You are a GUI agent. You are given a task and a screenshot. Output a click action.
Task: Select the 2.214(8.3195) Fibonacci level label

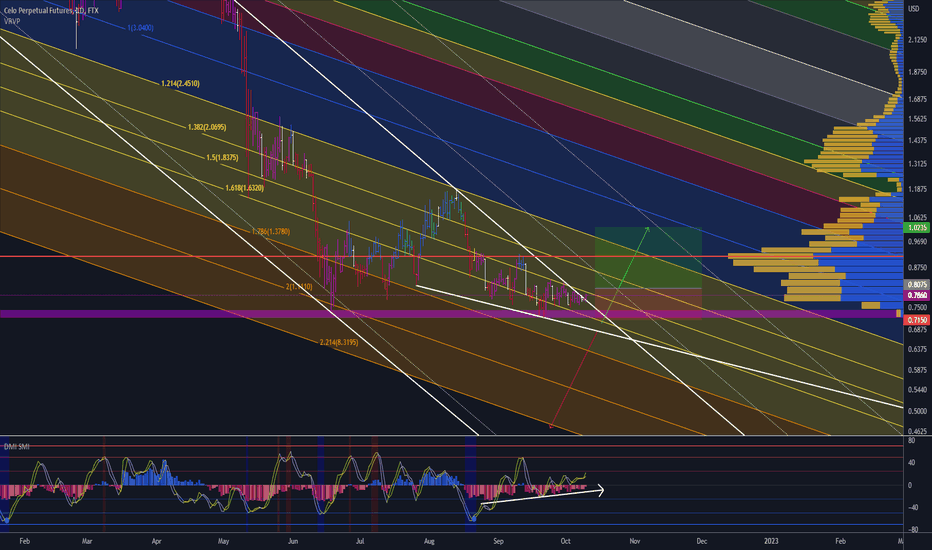339,342
